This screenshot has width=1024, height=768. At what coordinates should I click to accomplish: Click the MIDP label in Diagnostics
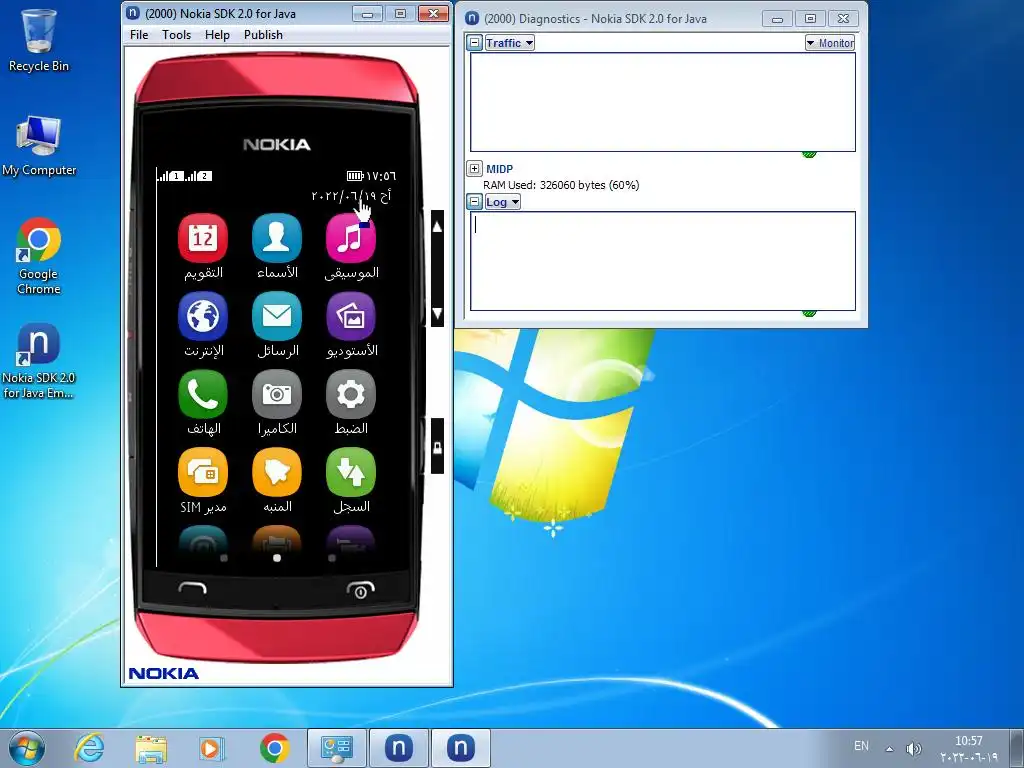point(500,168)
